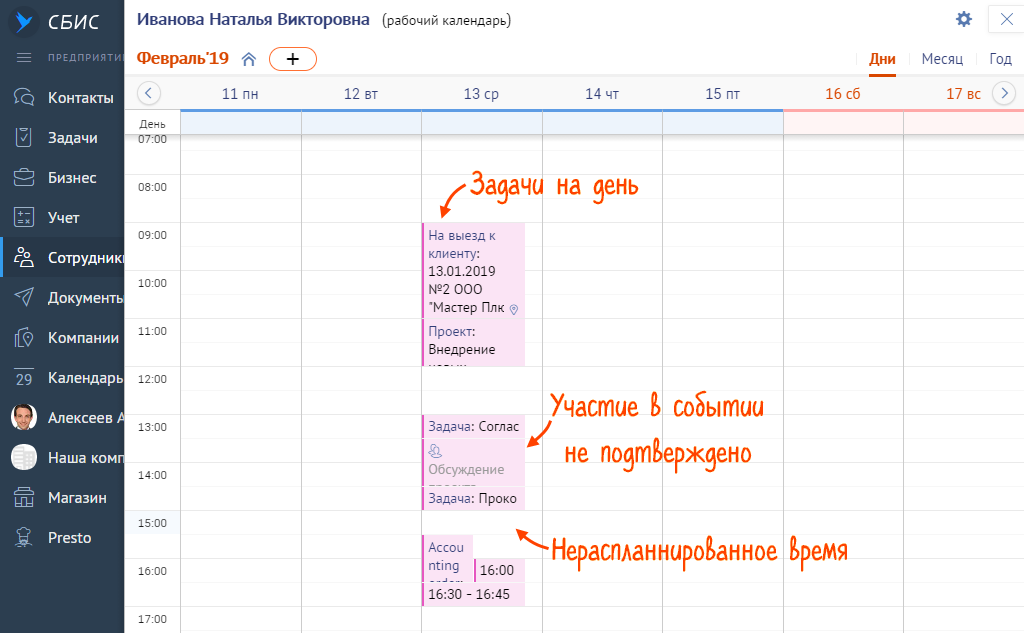Image resolution: width=1024 pixels, height=633 pixels.
Task: Go to next week arrow
Action: point(1003,93)
